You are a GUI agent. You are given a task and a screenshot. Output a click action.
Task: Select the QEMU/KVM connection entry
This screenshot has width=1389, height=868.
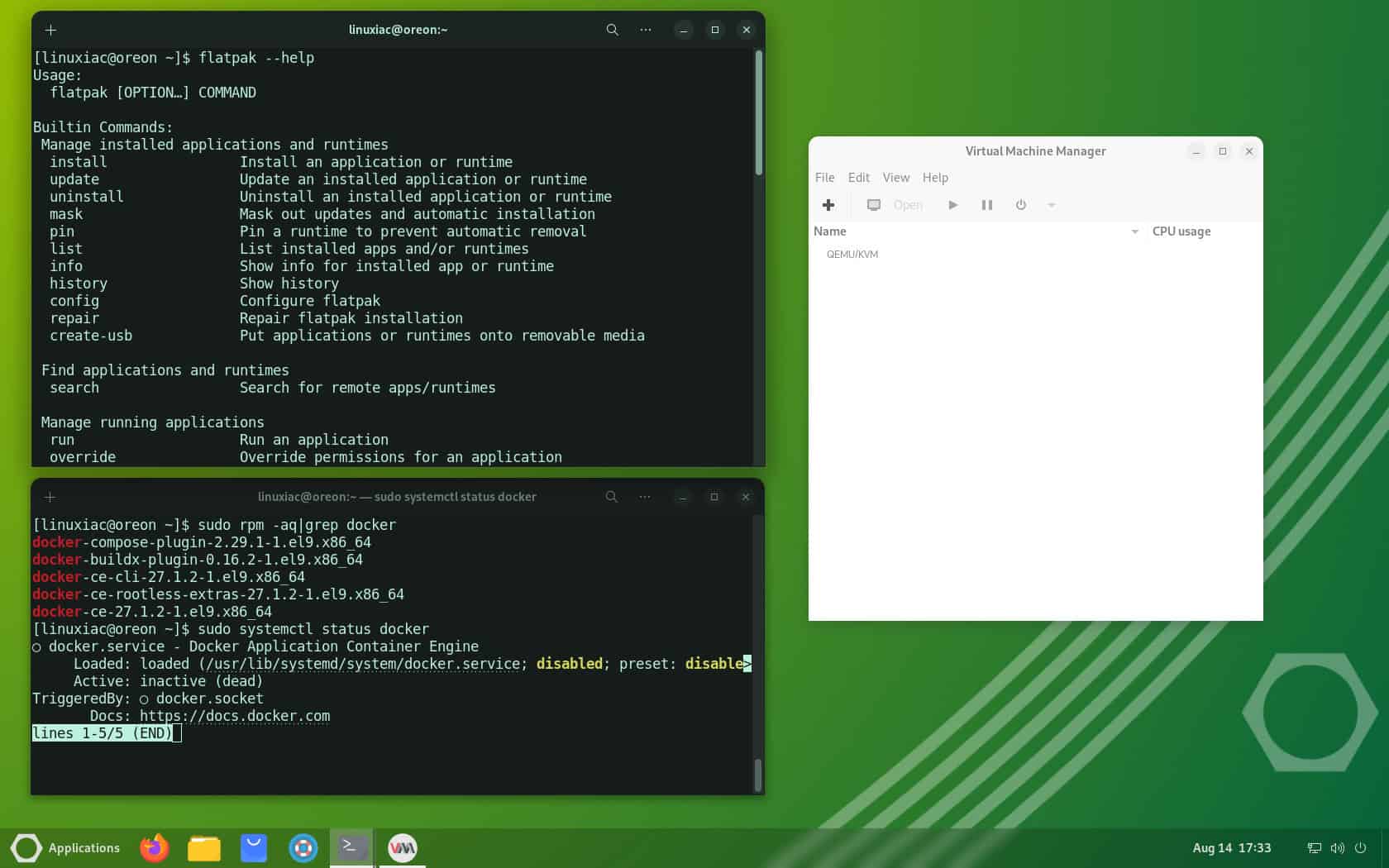pos(852,255)
